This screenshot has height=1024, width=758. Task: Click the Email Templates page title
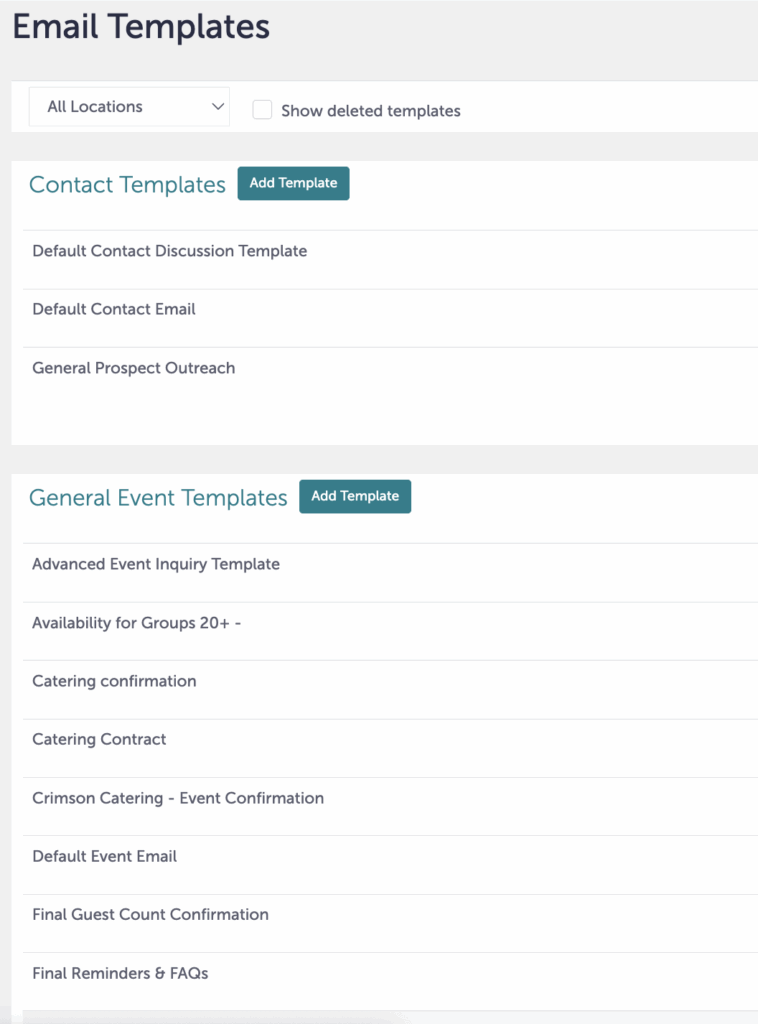[x=141, y=27]
